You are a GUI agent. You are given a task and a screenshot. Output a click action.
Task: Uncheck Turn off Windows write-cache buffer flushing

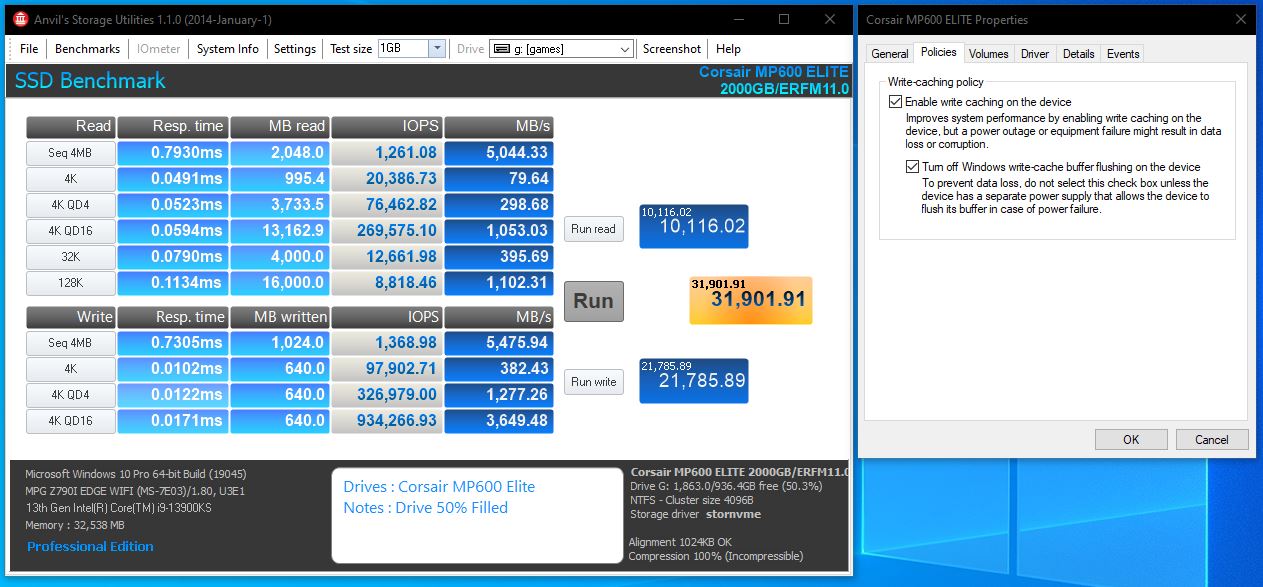pos(912,167)
